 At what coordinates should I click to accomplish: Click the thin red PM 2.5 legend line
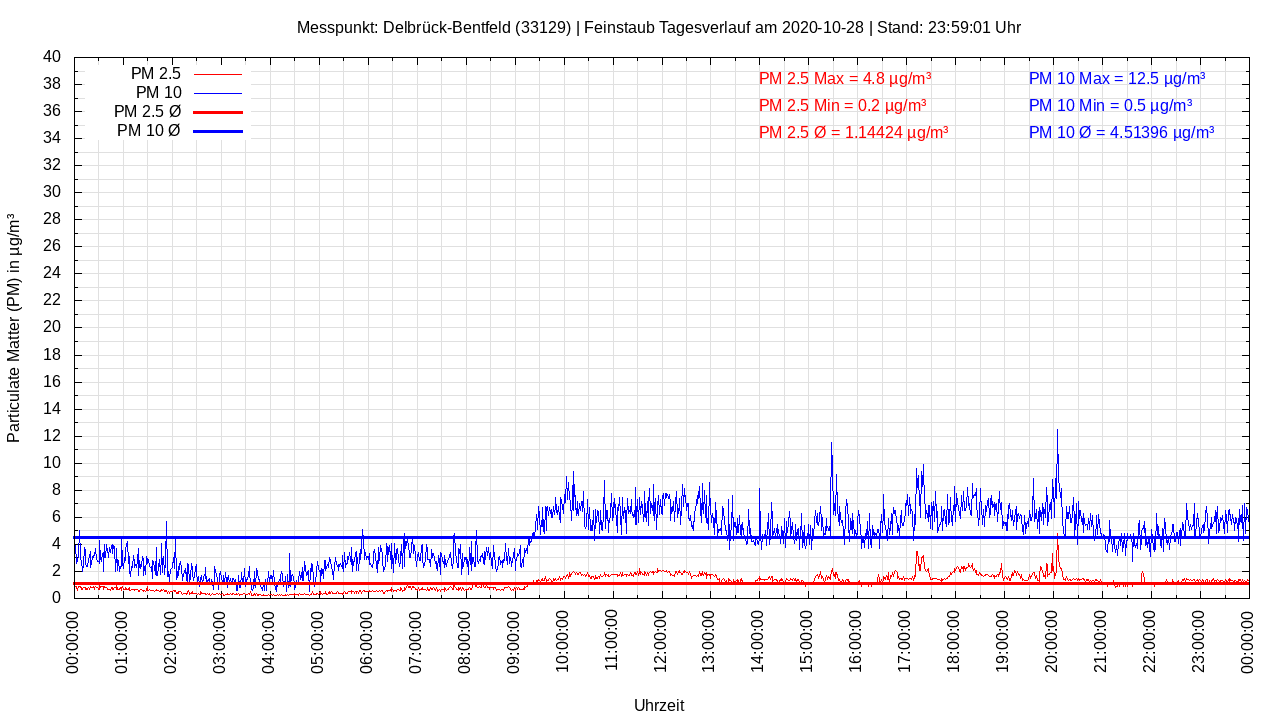click(217, 74)
